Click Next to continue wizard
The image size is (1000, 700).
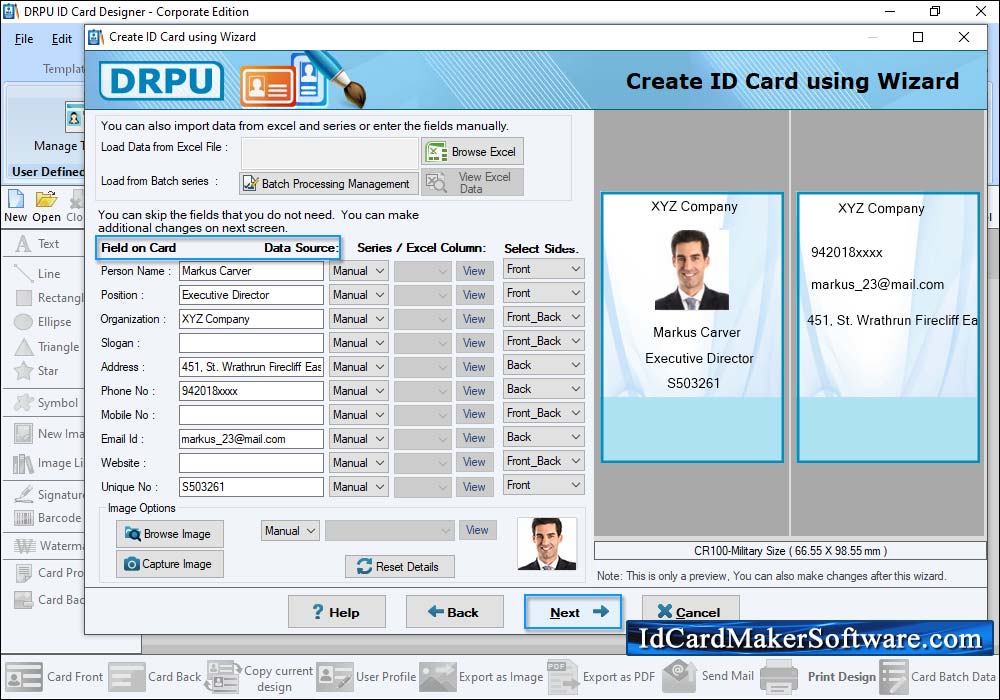pyautogui.click(x=573, y=612)
